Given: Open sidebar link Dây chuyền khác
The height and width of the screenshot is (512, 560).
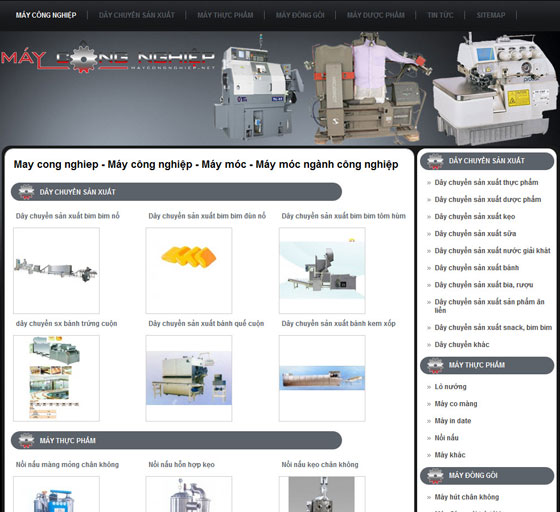Looking at the screenshot, I should tap(462, 345).
